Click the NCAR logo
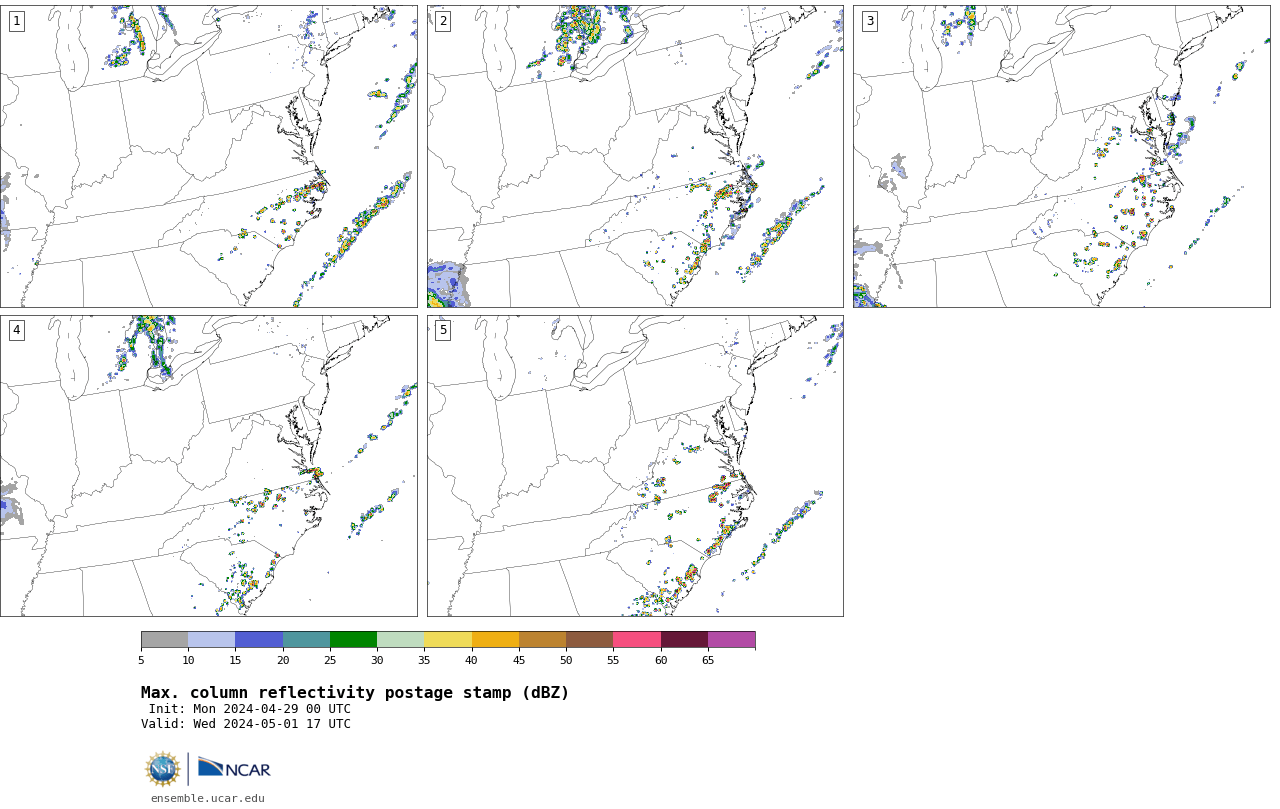The image size is (1280, 809). [x=234, y=768]
